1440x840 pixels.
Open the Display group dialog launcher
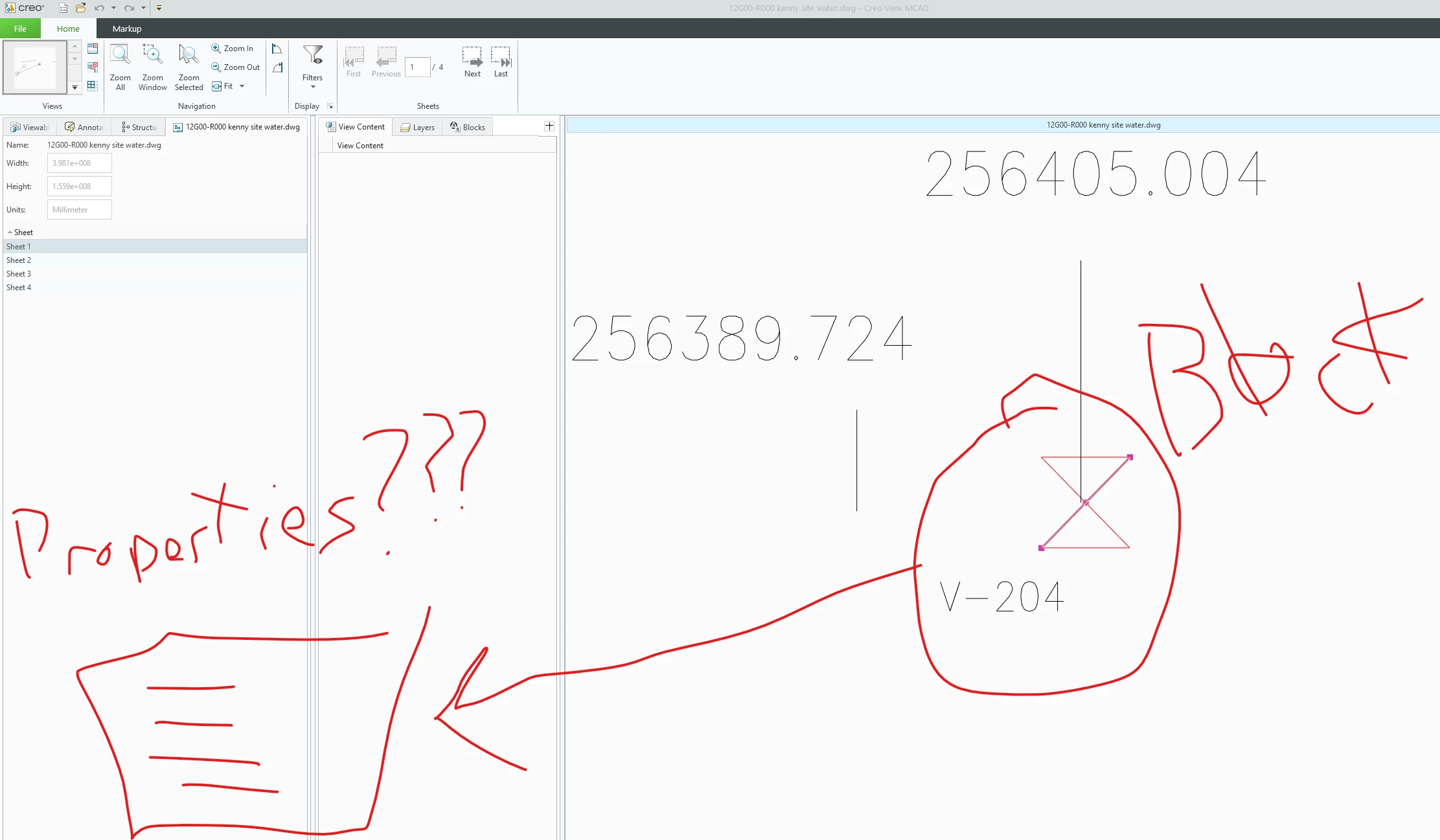(x=330, y=106)
